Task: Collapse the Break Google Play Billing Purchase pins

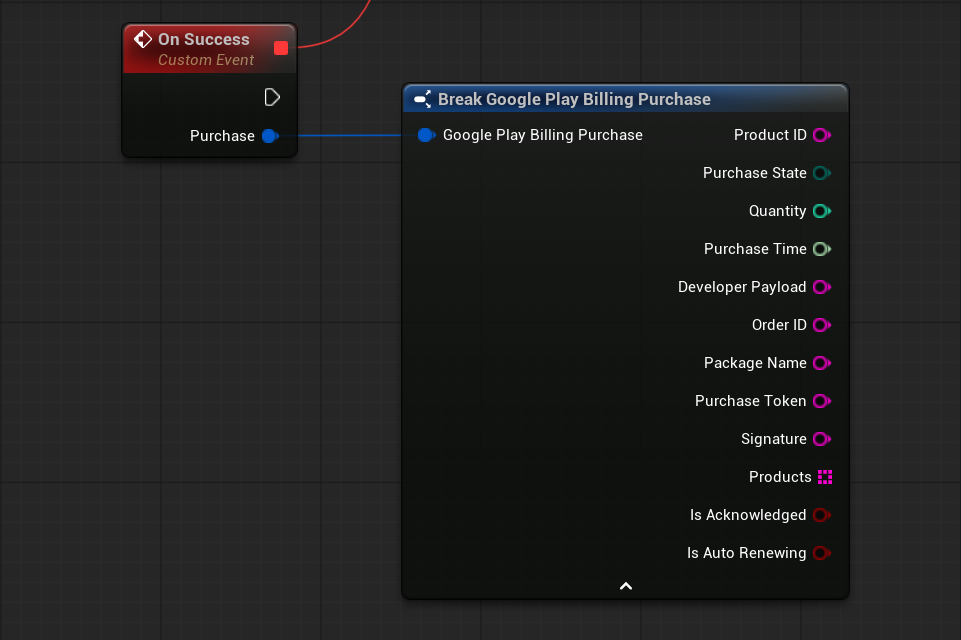Action: coord(626,586)
